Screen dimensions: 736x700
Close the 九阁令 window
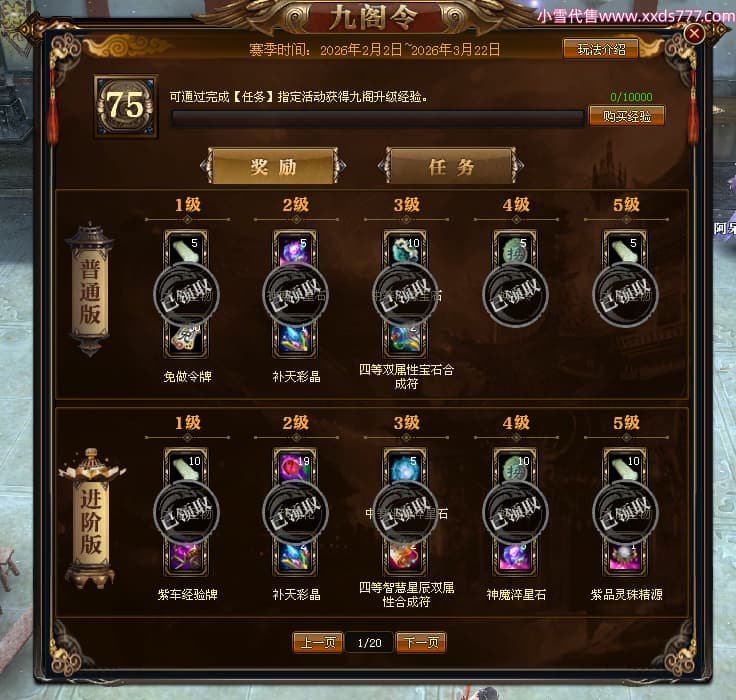coord(695,33)
